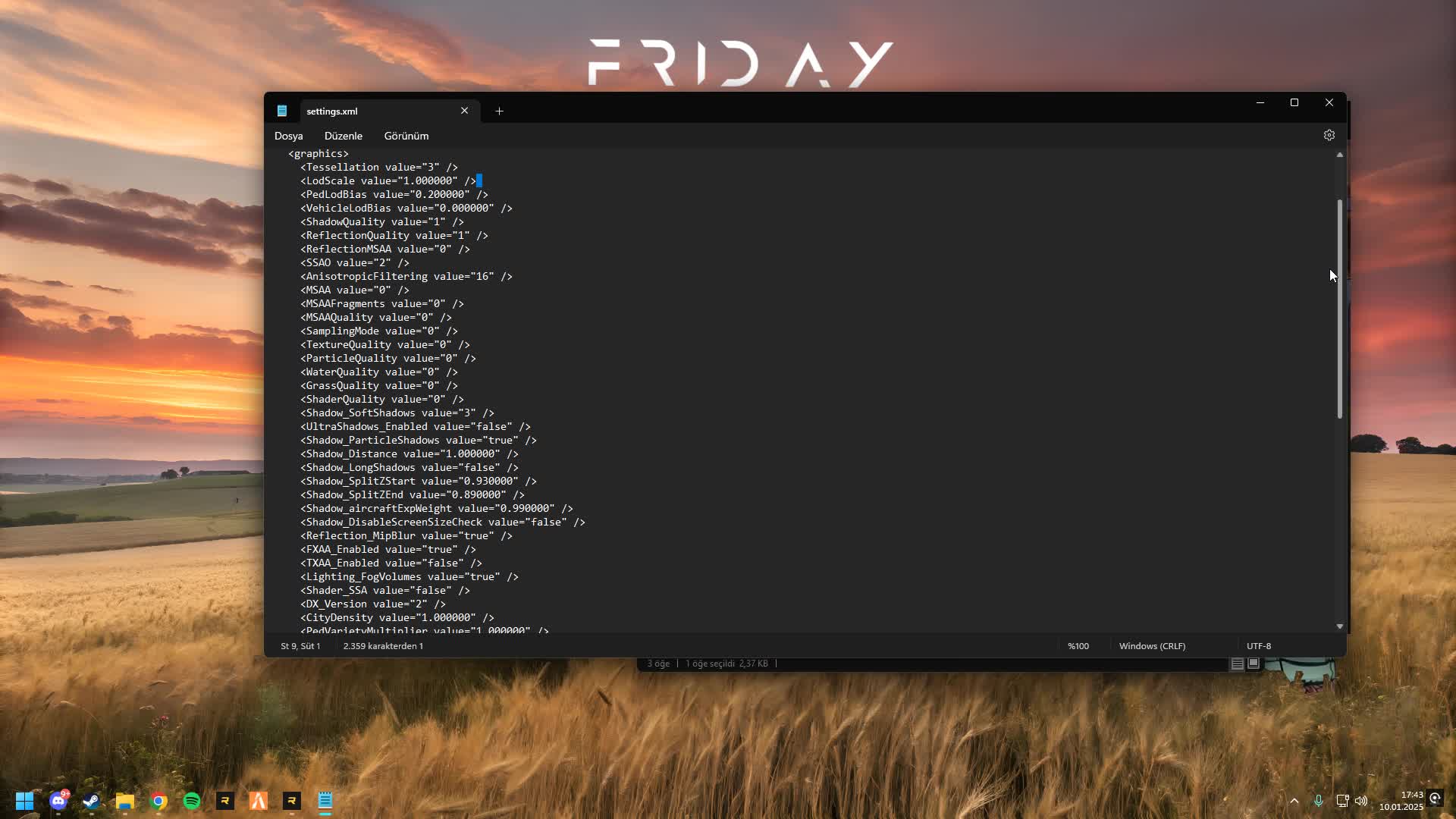This screenshot has height=819, width=1456.
Task: Click the ReflectionMSAA line
Action: (x=385, y=249)
